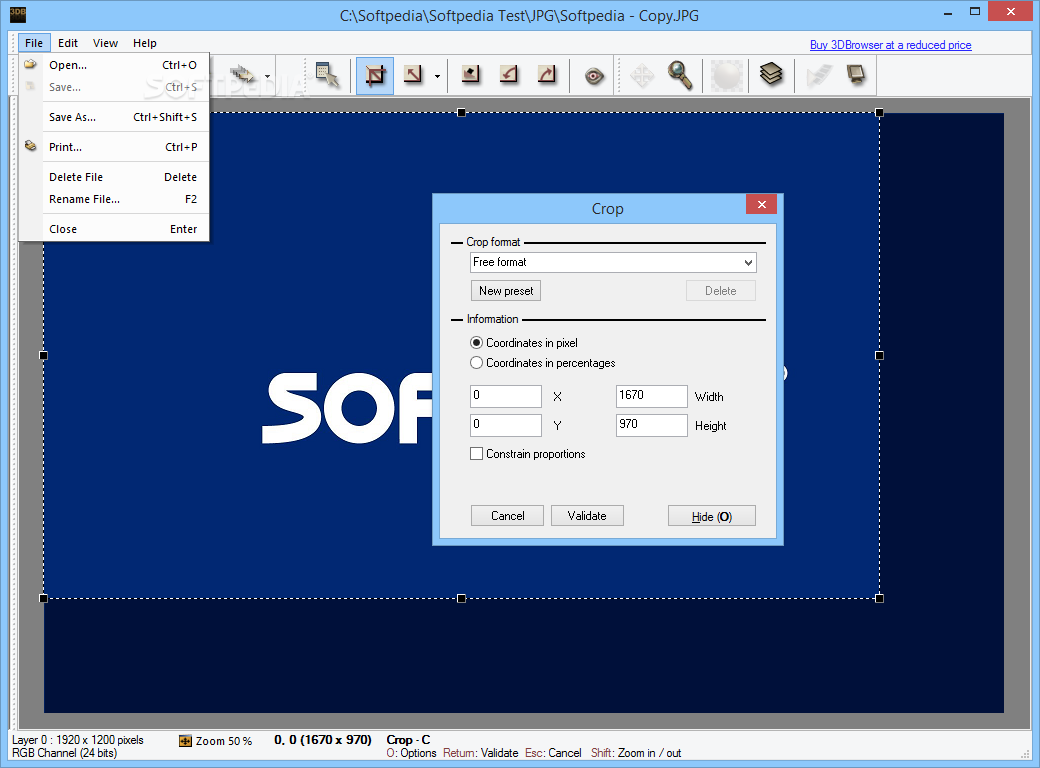Click the right-middle crop selection handle
Viewport: 1040px width, 768px height.
(x=879, y=355)
